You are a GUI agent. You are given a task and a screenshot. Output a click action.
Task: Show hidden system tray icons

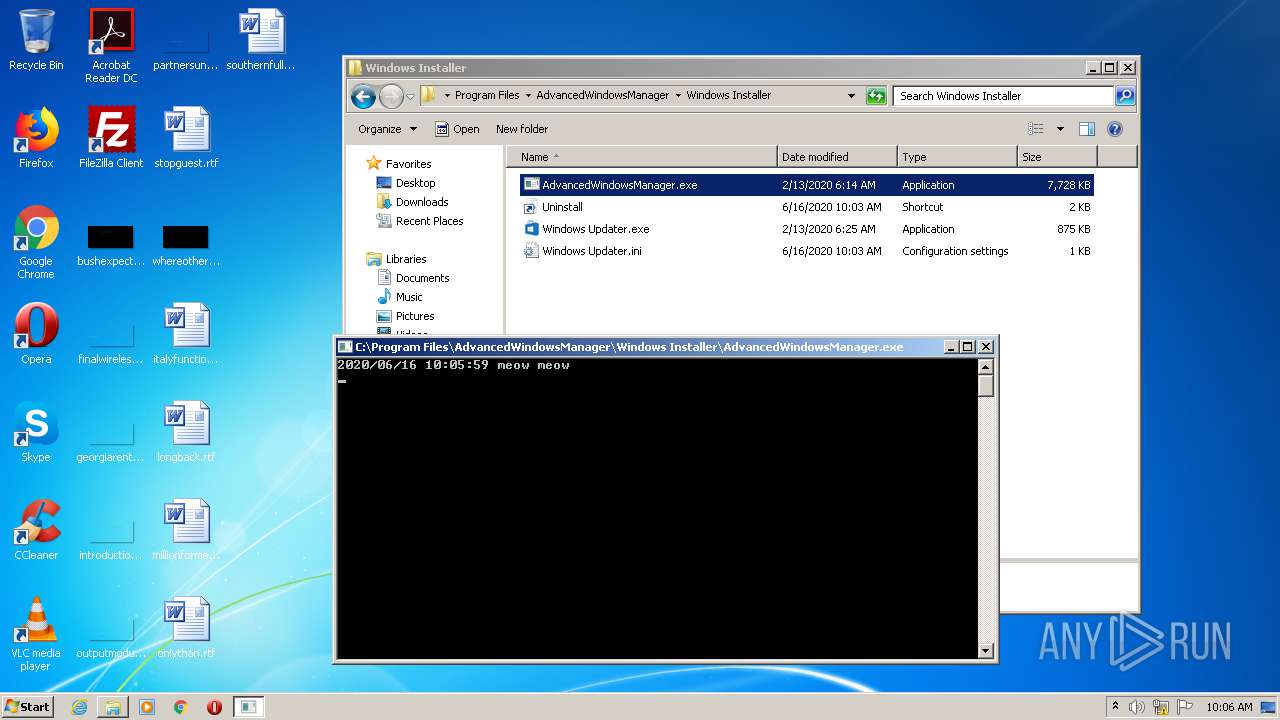point(1115,707)
